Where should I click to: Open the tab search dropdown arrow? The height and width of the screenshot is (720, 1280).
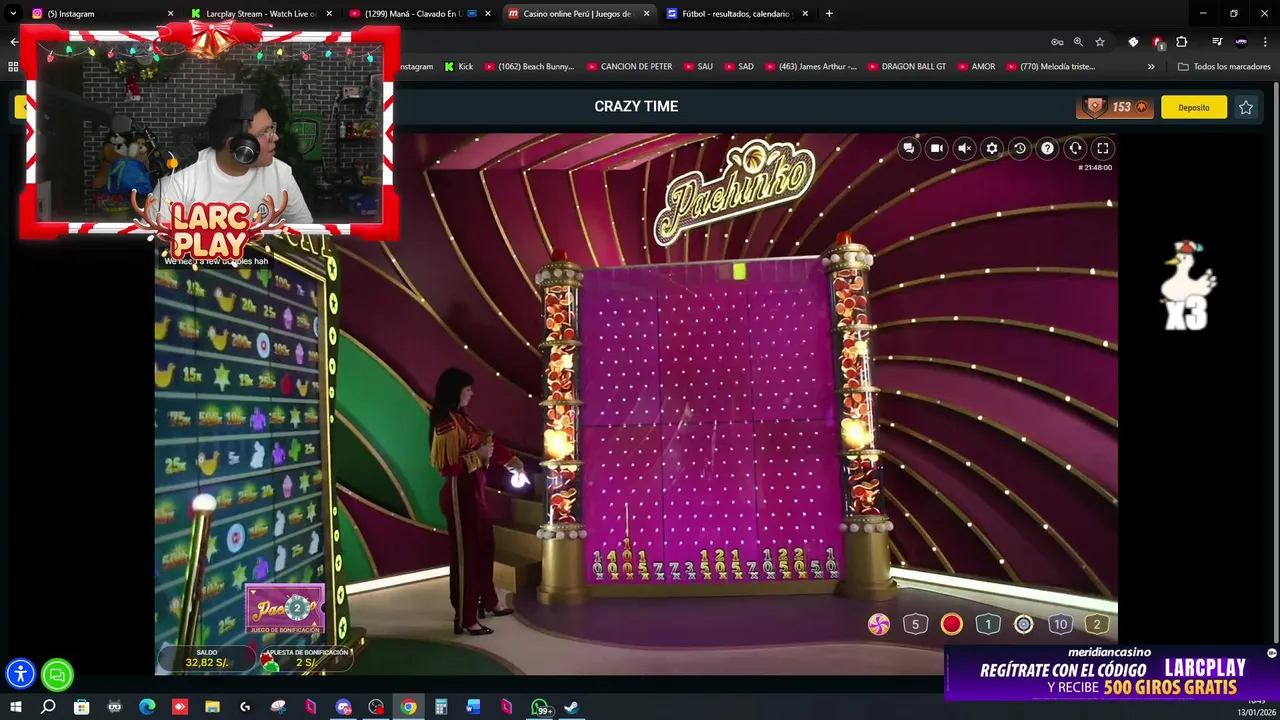tap(12, 14)
